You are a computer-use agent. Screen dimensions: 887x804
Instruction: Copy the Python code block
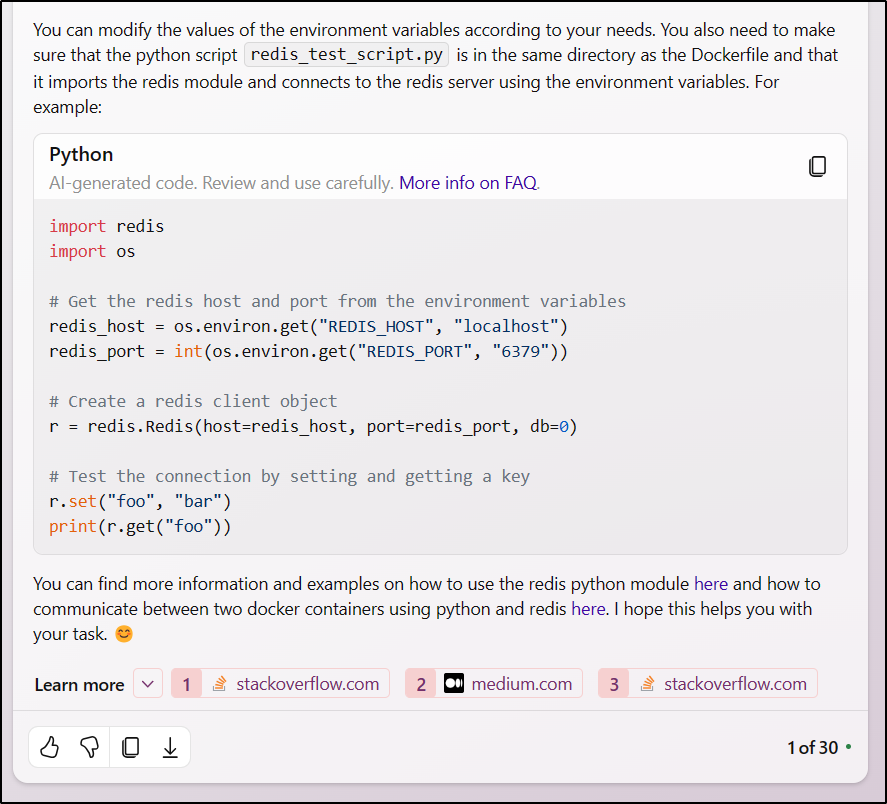[x=817, y=166]
